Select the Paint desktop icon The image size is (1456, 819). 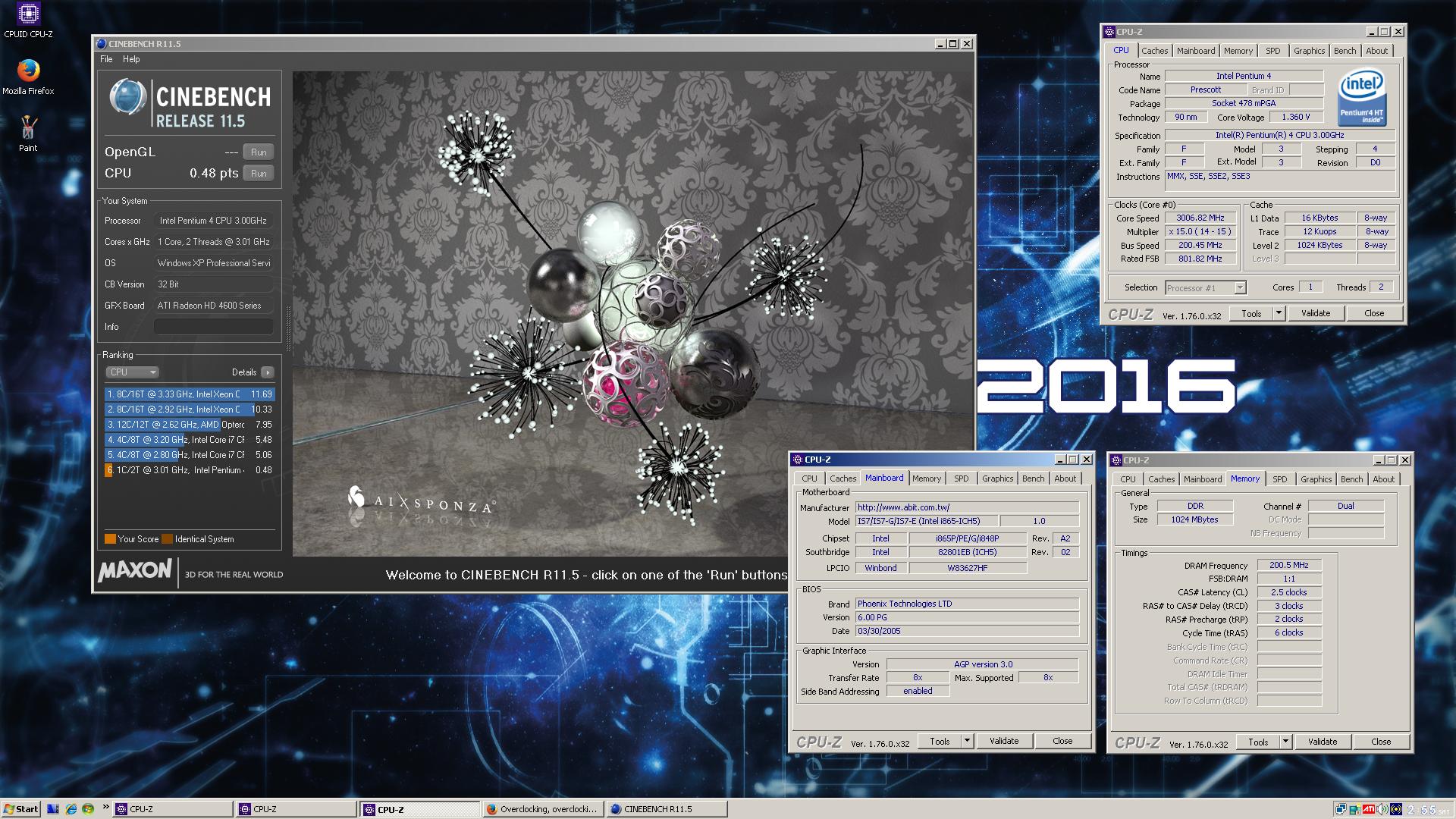pos(28,134)
